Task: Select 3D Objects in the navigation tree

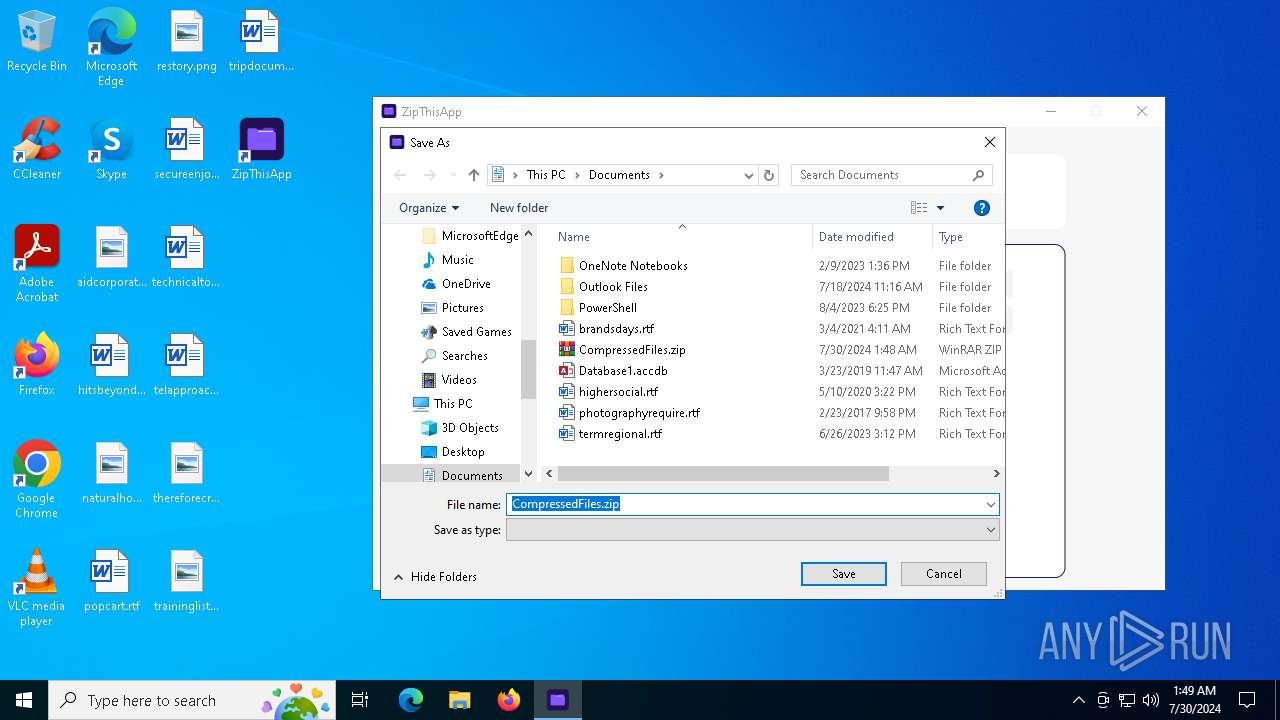Action: [470, 428]
